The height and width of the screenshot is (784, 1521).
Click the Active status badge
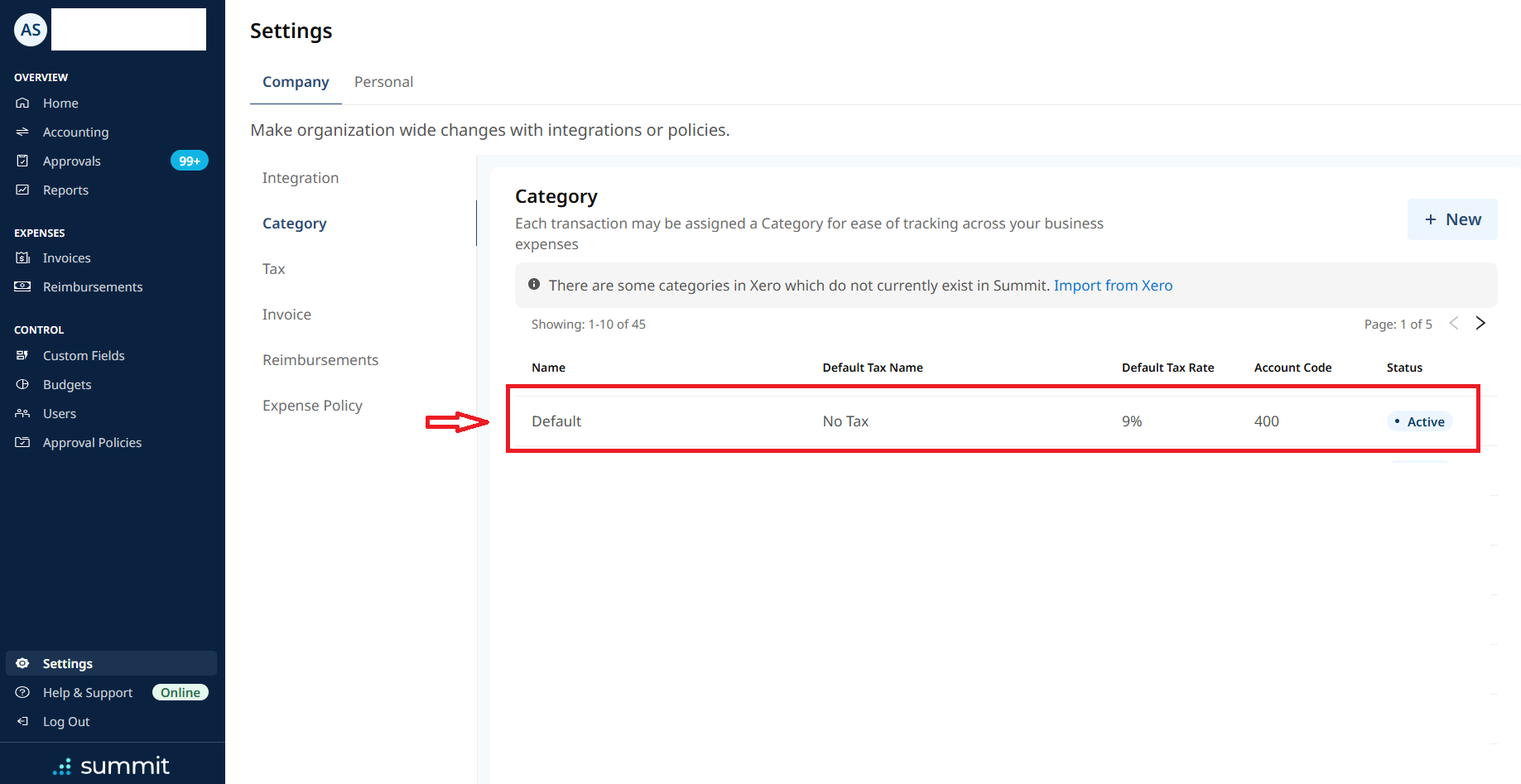point(1419,421)
